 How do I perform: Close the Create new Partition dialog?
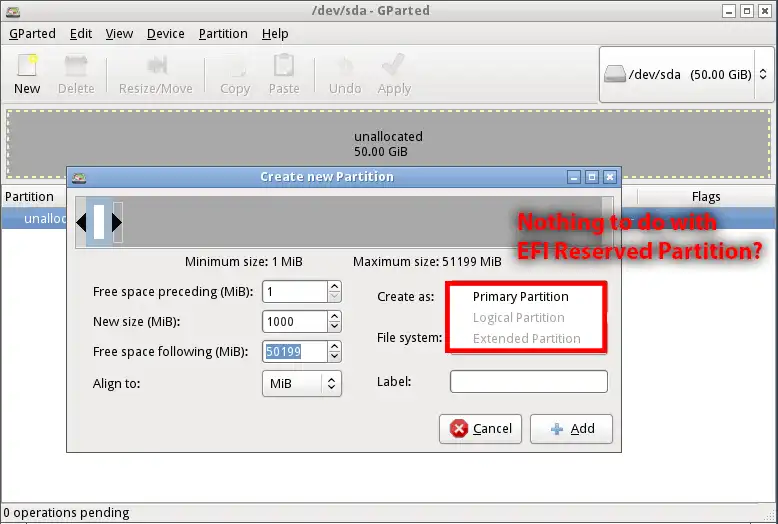point(610,177)
